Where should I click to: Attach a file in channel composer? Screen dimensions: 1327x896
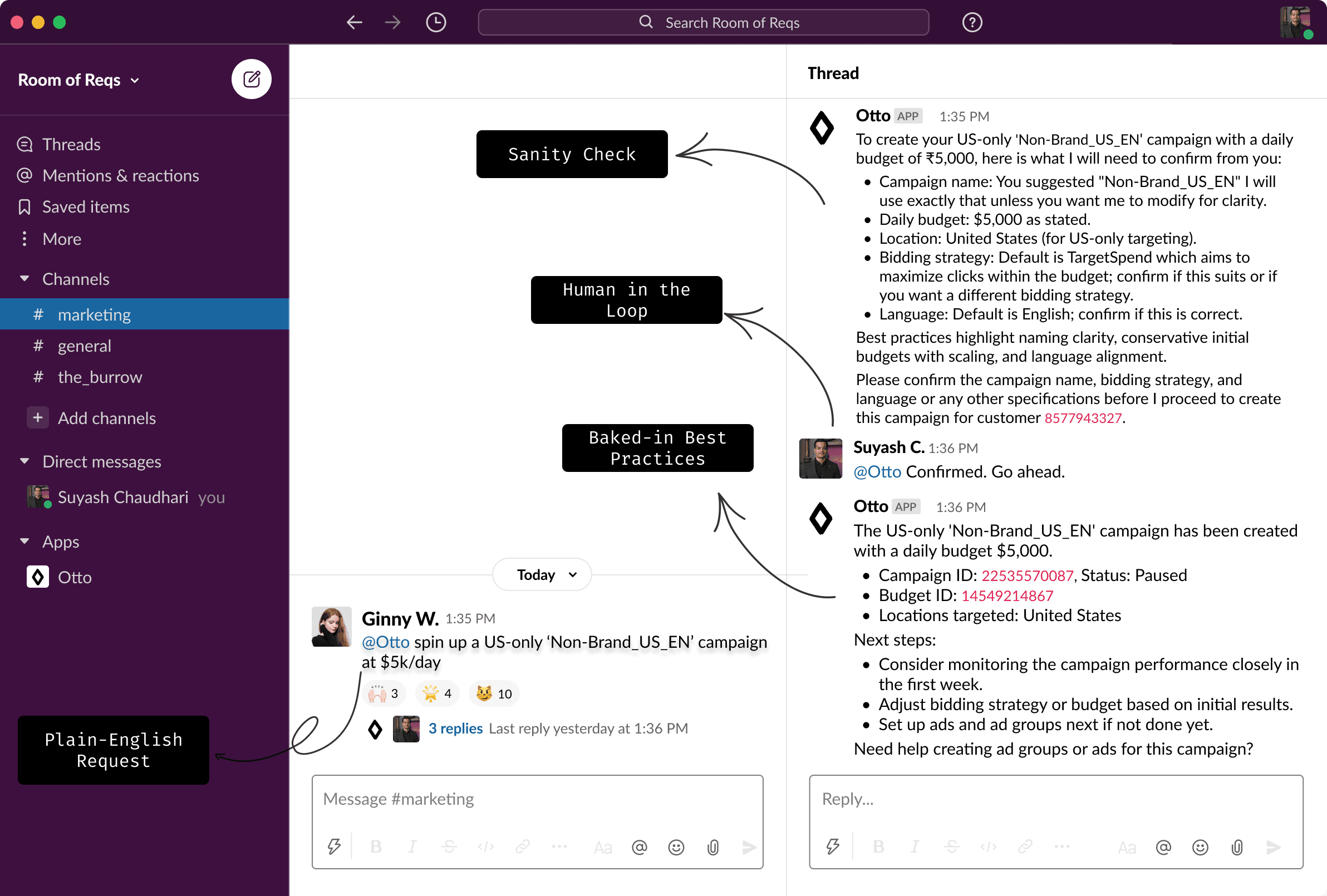pos(712,847)
